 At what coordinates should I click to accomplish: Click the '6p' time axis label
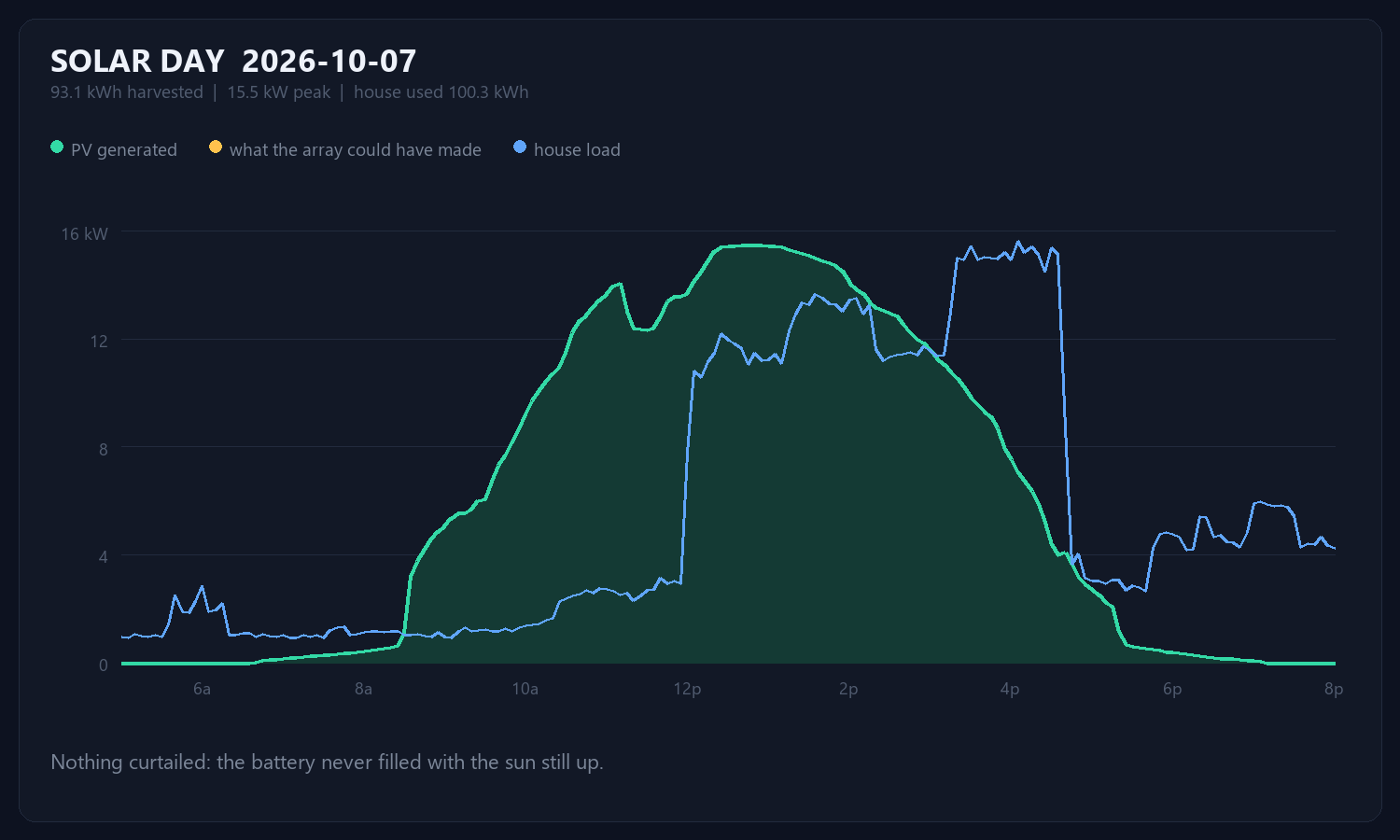tap(1172, 690)
